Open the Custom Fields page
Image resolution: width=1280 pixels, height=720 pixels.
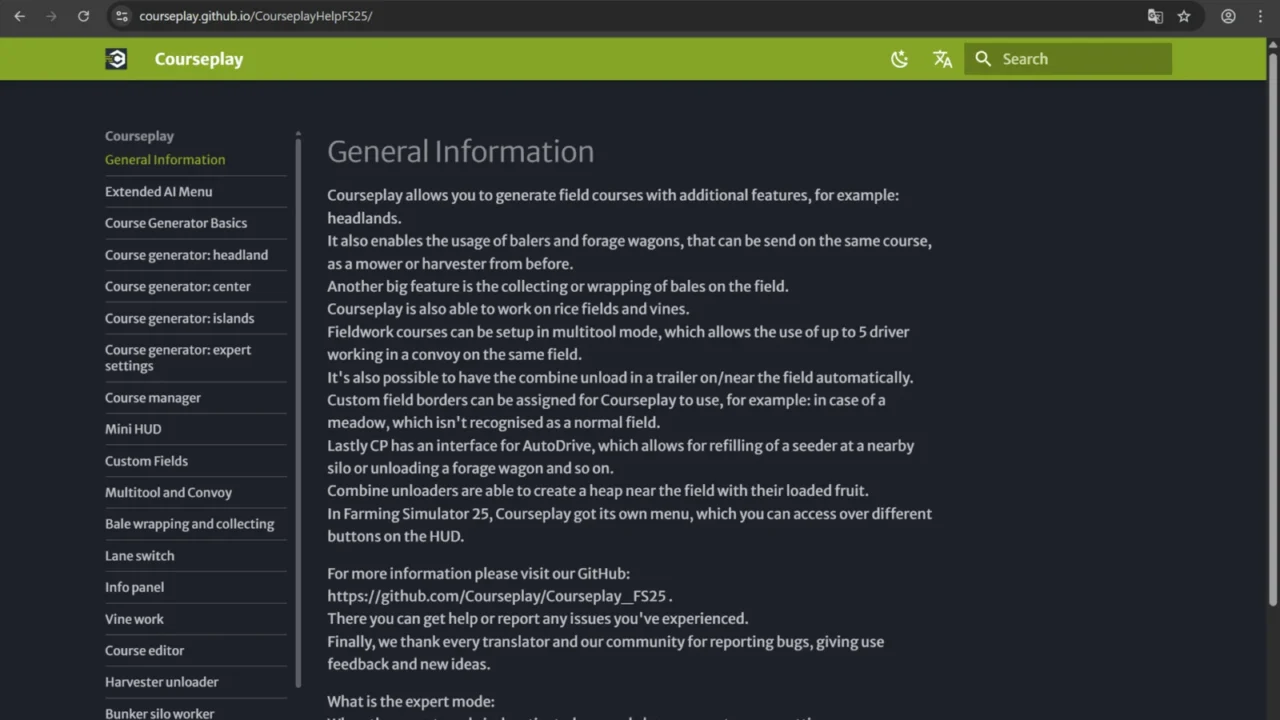[146, 461]
